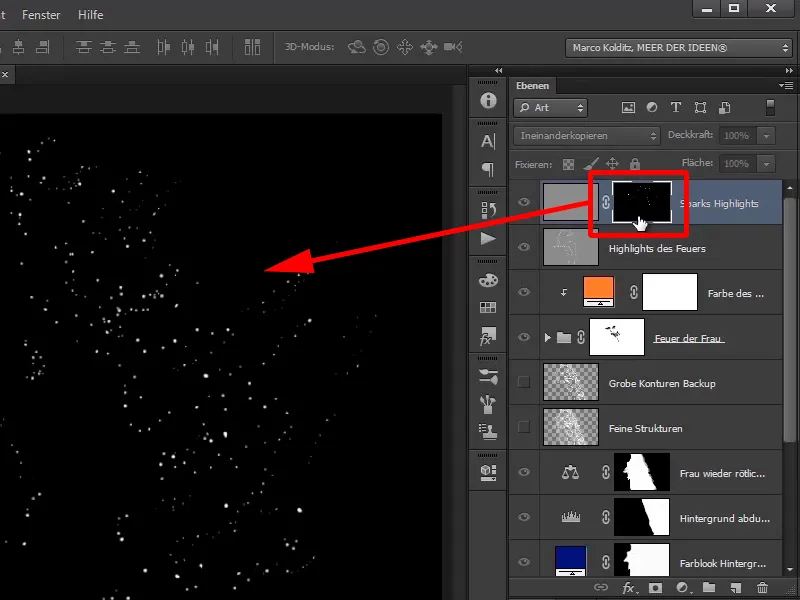Expand the Feuer der Frau group

click(547, 337)
